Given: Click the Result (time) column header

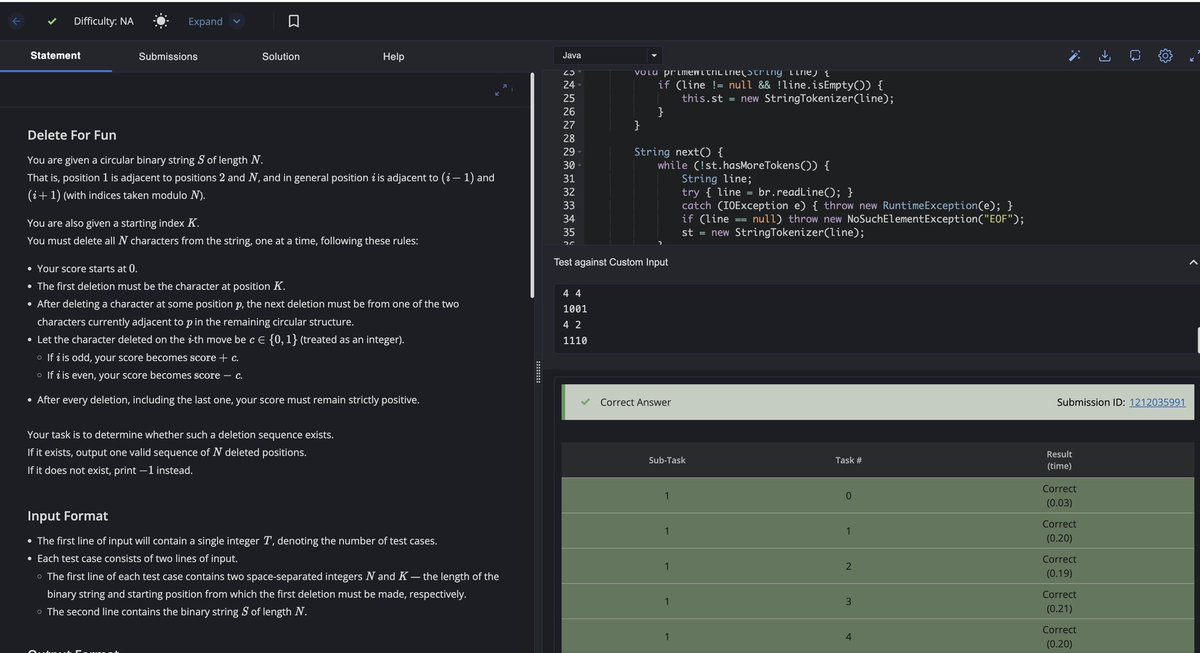Looking at the screenshot, I should 1059,460.
